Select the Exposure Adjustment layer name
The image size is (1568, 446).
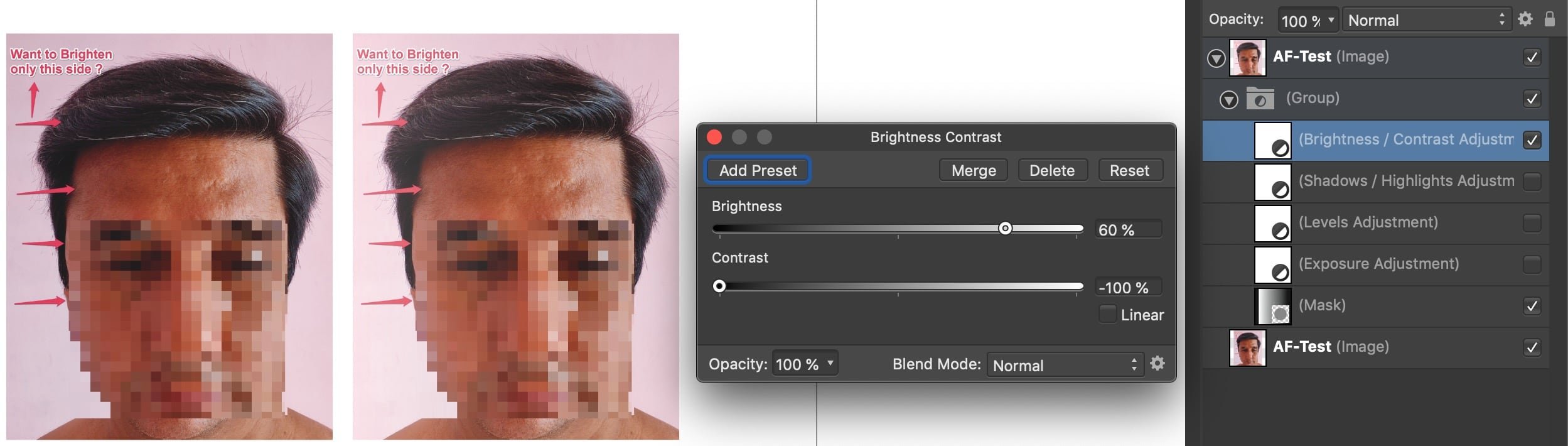pyautogui.click(x=1378, y=264)
